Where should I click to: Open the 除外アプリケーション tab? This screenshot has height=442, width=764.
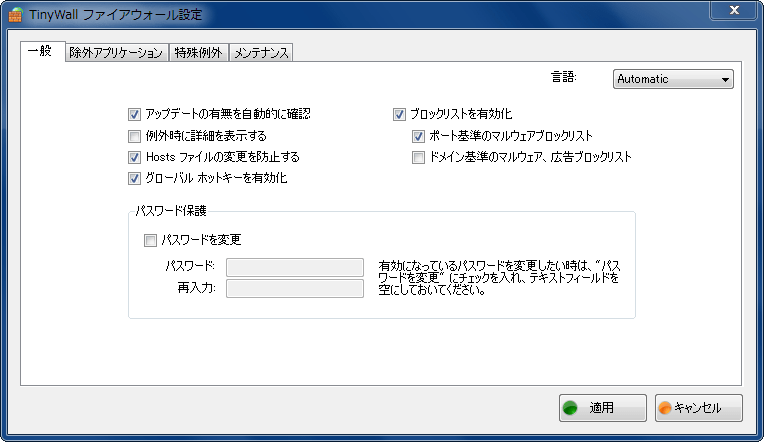point(116,53)
